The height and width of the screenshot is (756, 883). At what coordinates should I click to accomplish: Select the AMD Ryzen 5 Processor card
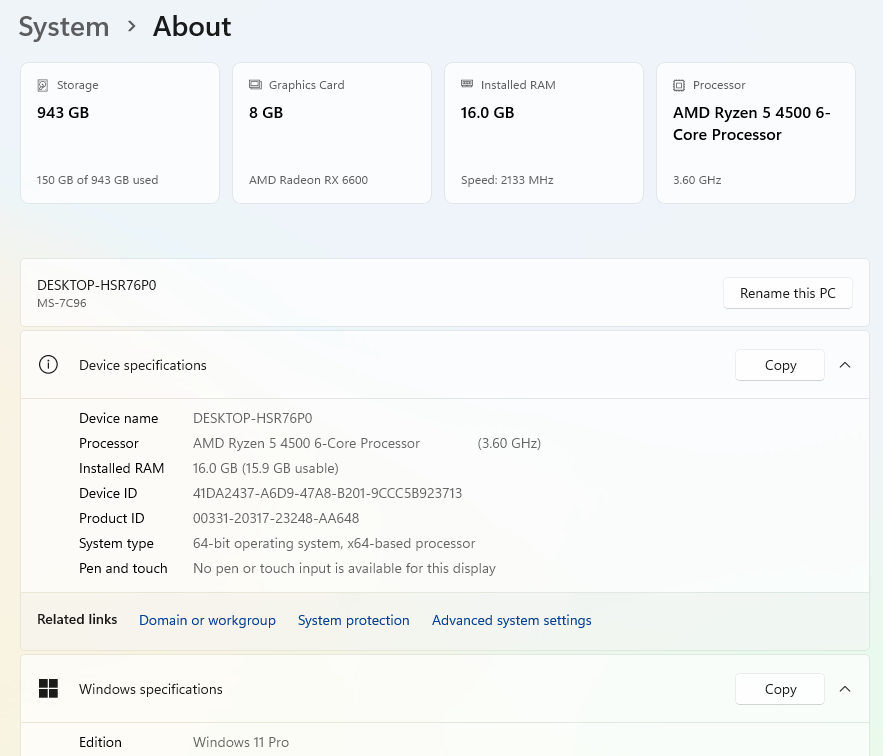(x=756, y=133)
